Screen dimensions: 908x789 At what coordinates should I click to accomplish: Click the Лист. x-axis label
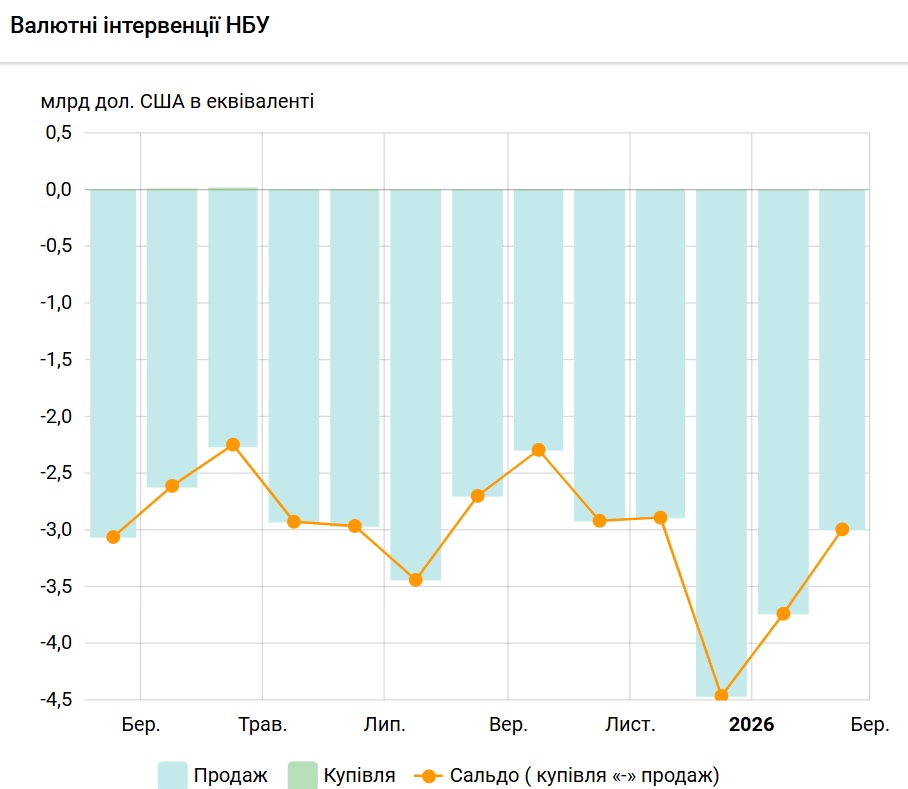point(630,725)
